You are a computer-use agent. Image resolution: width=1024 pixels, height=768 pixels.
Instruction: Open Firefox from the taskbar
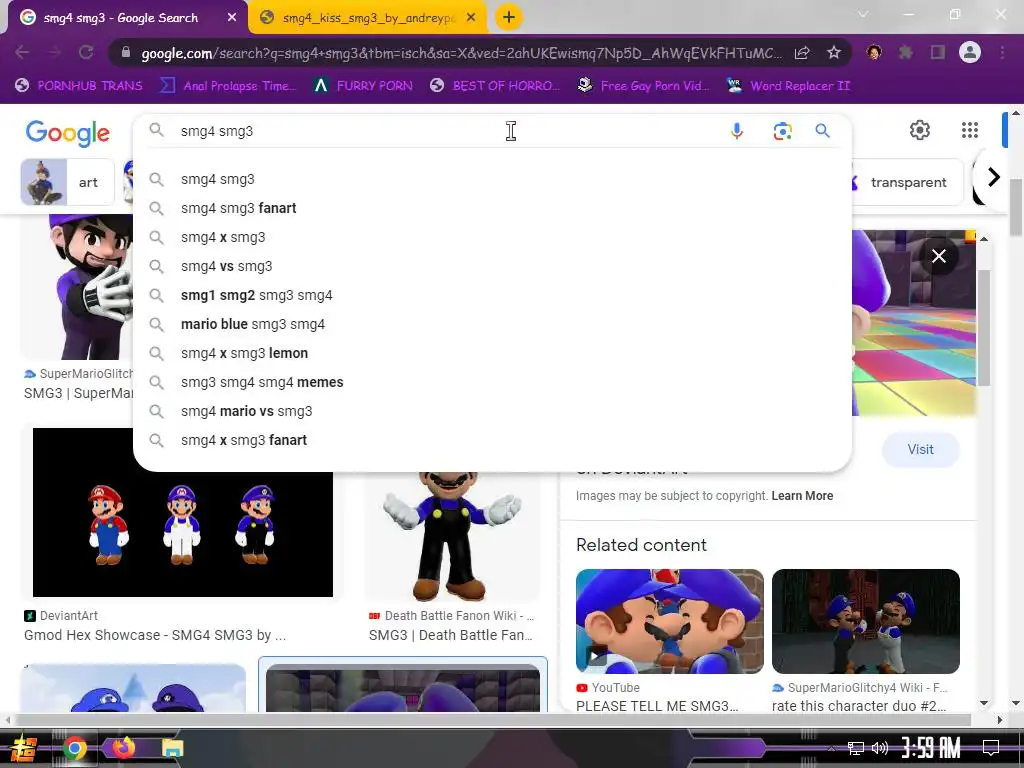pyautogui.click(x=123, y=747)
